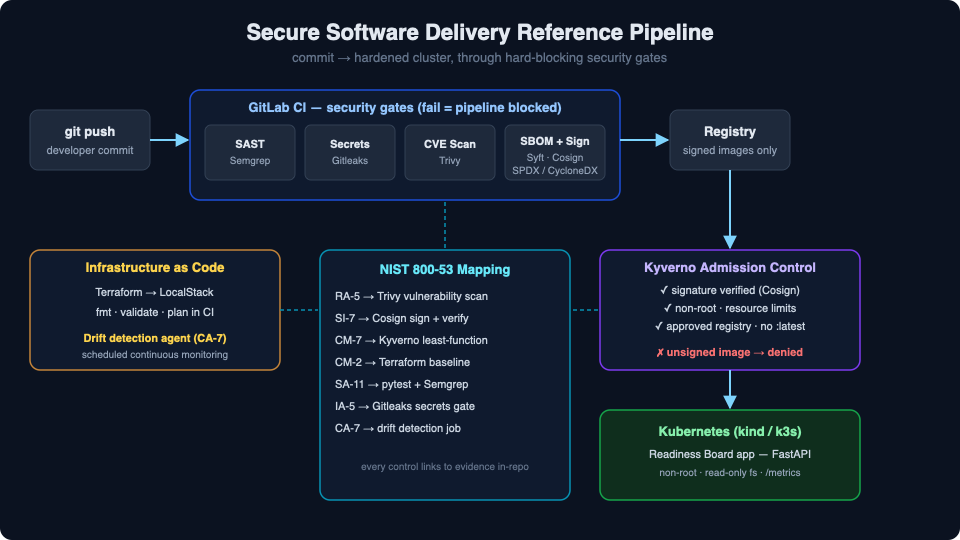
Task: Select the SAST Semgrep gate box
Action: tap(250, 152)
